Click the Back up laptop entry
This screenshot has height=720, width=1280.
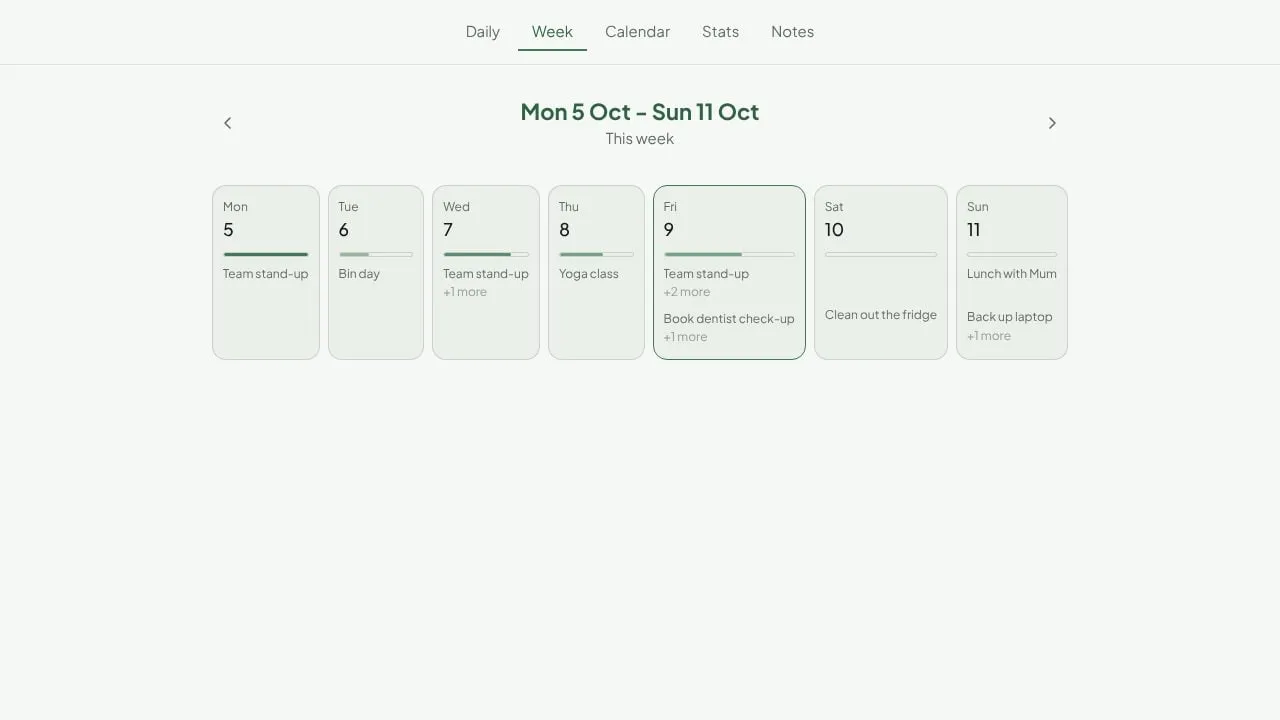point(1010,317)
